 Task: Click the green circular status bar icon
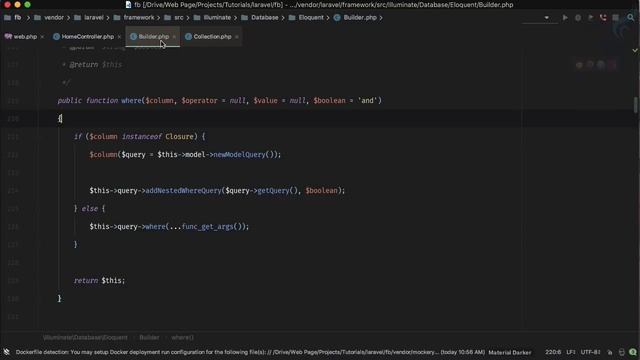(x=633, y=352)
